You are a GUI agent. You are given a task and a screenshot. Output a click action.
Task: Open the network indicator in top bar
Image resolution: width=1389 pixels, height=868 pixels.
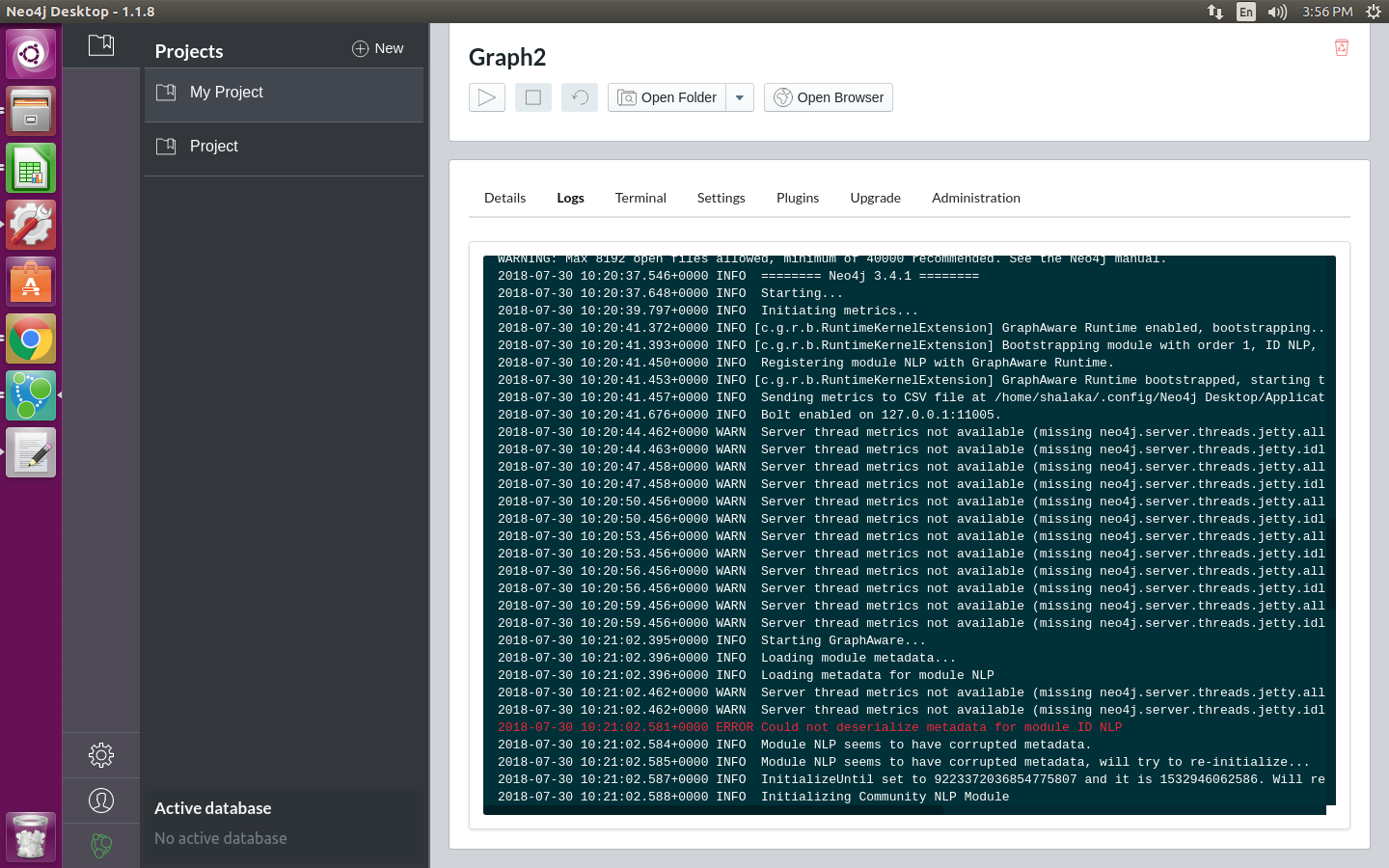coord(1215,12)
